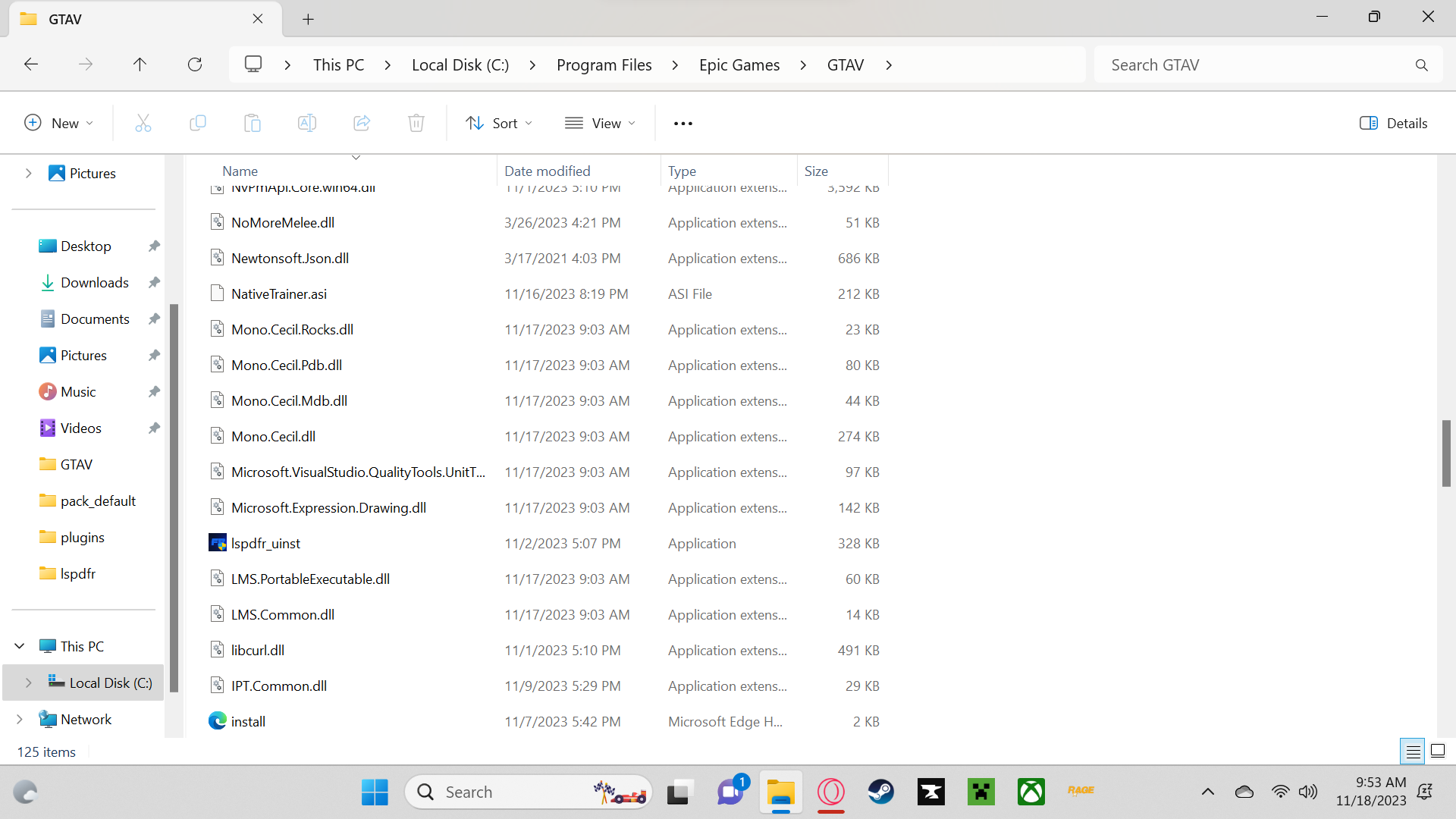The image size is (1456, 819).
Task: Click the Share icon in toolbar
Action: (362, 123)
